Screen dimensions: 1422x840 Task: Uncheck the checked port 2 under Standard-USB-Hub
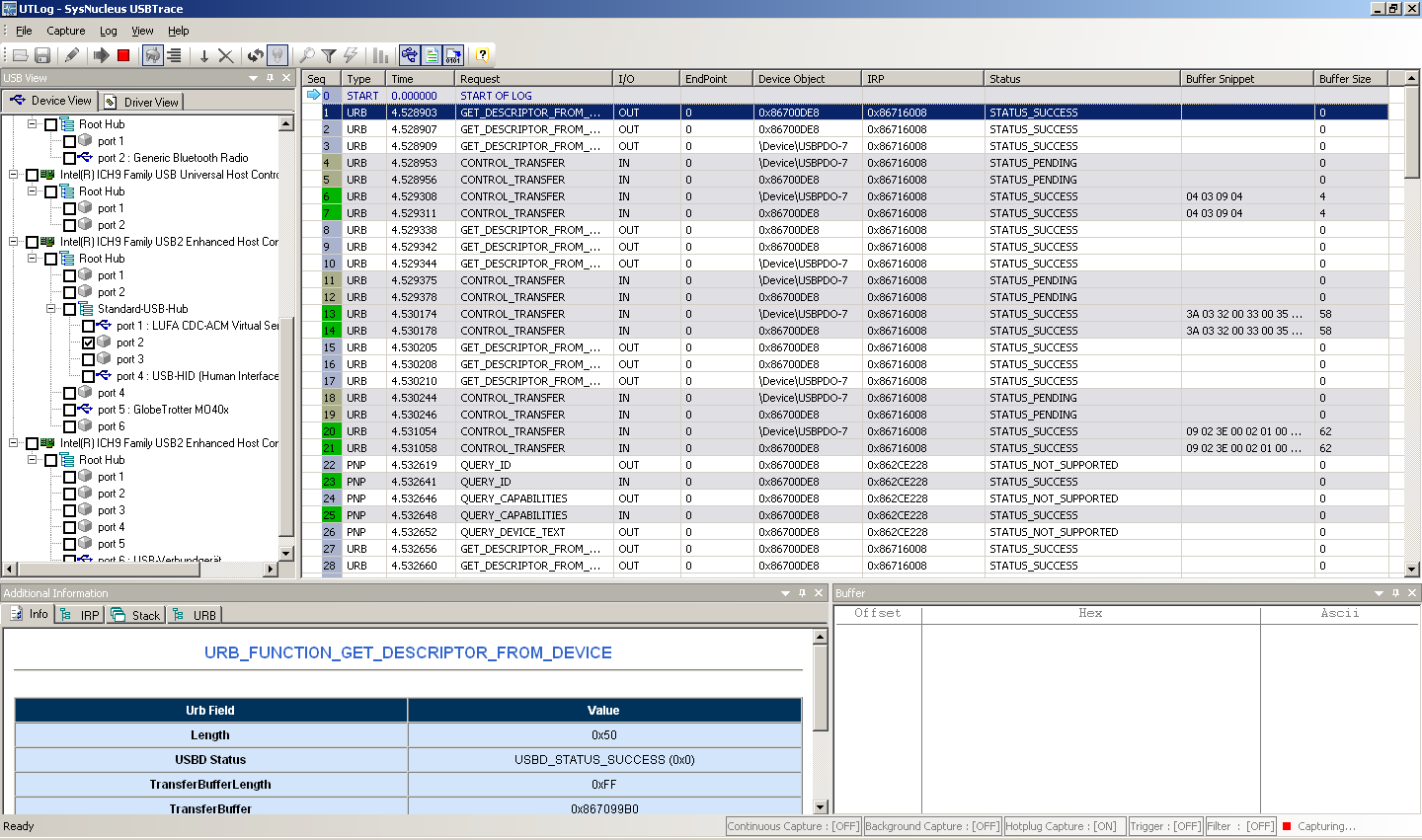click(89, 343)
